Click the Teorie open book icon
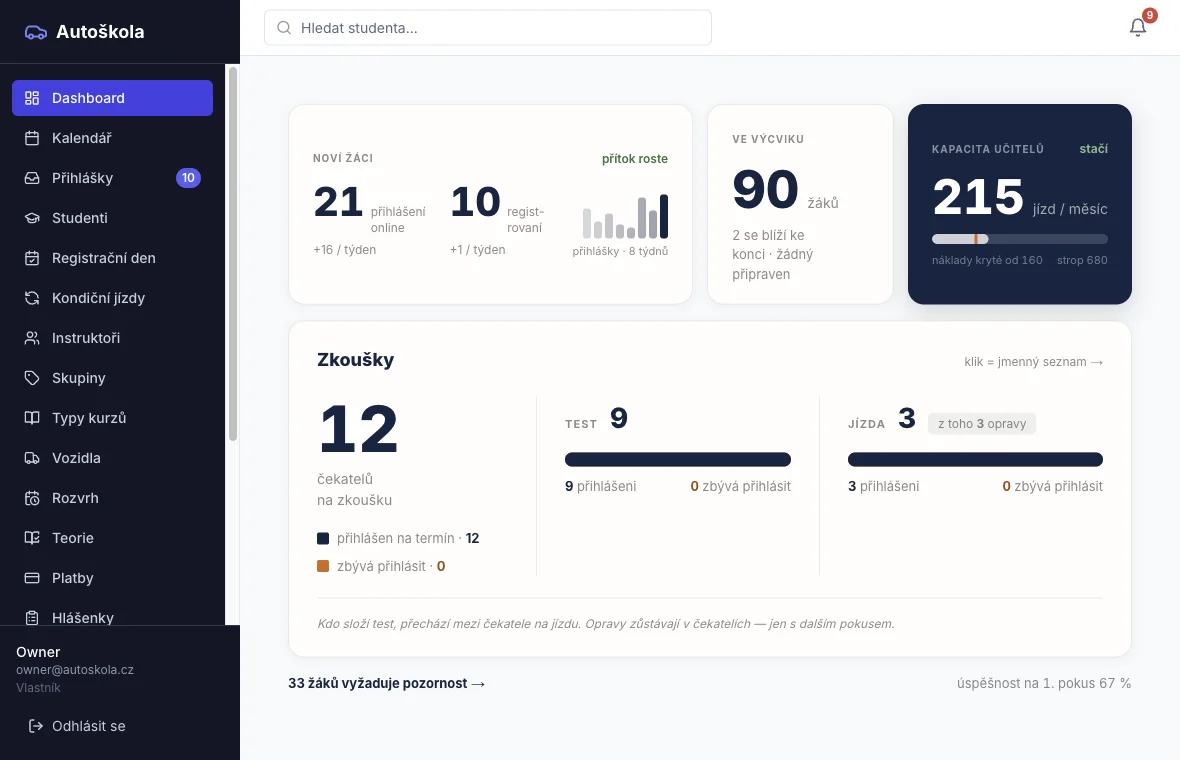 [32, 538]
